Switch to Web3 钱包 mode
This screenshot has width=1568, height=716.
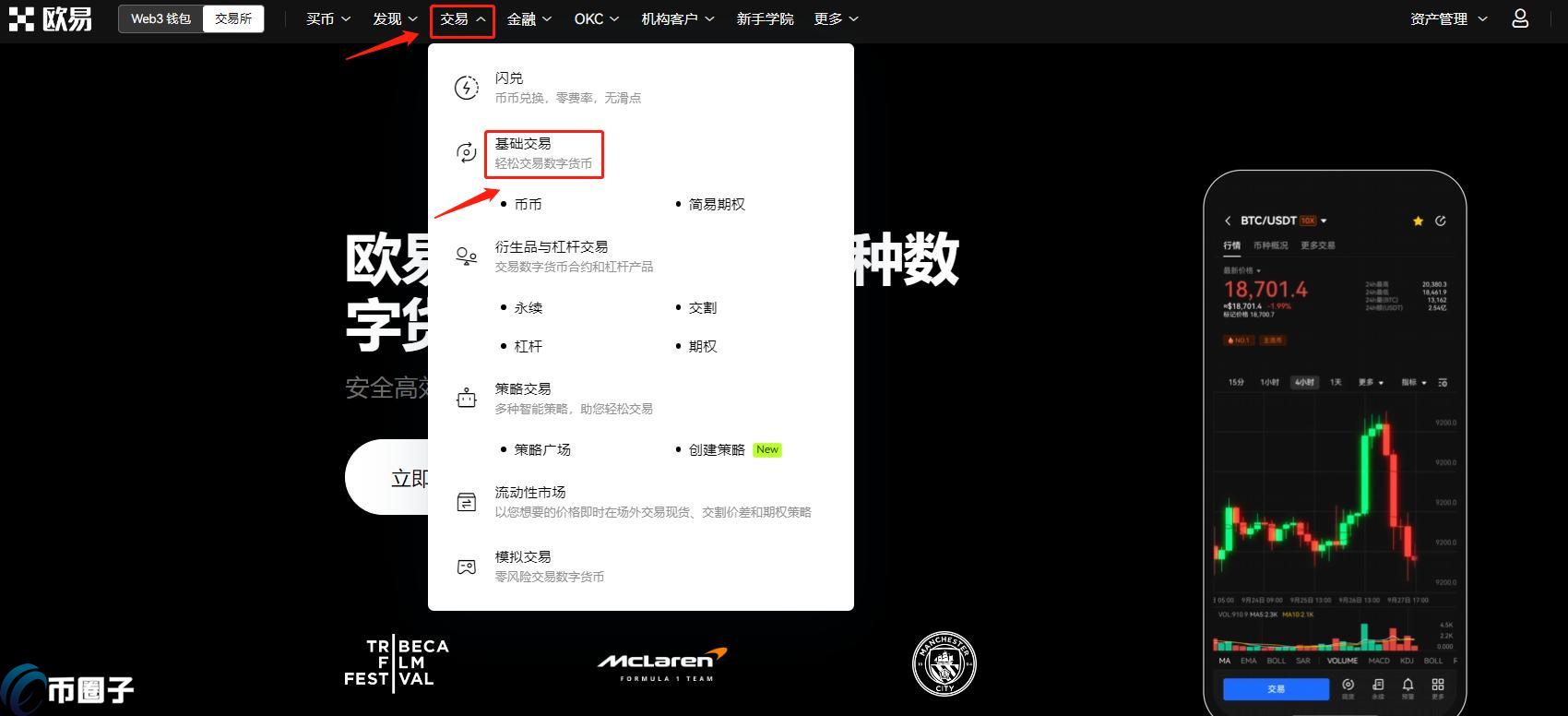click(160, 18)
